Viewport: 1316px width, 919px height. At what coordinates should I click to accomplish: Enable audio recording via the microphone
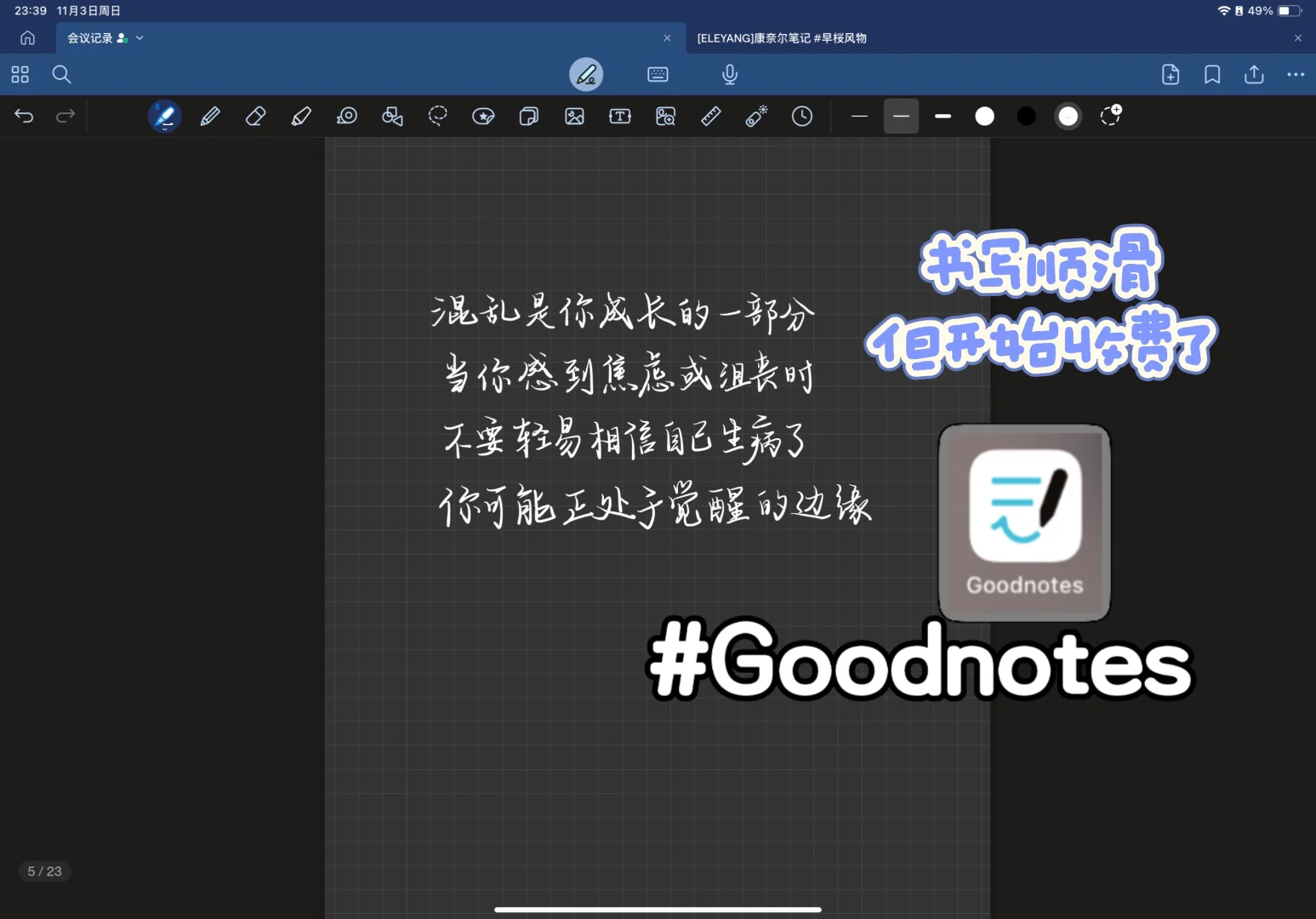tap(730, 74)
